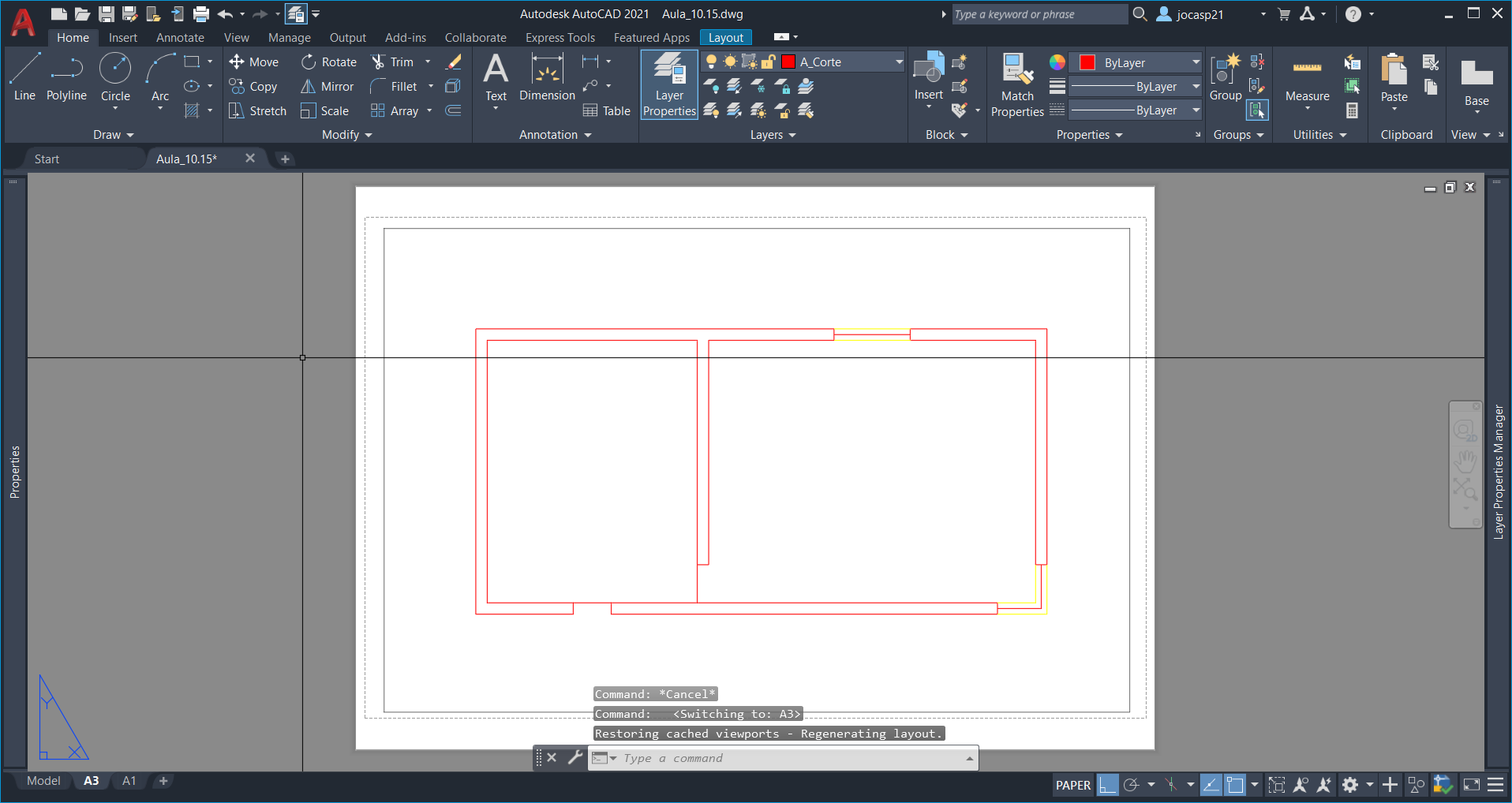Click the Paste clipboard tool
The width and height of the screenshot is (1512, 803).
(x=1394, y=79)
